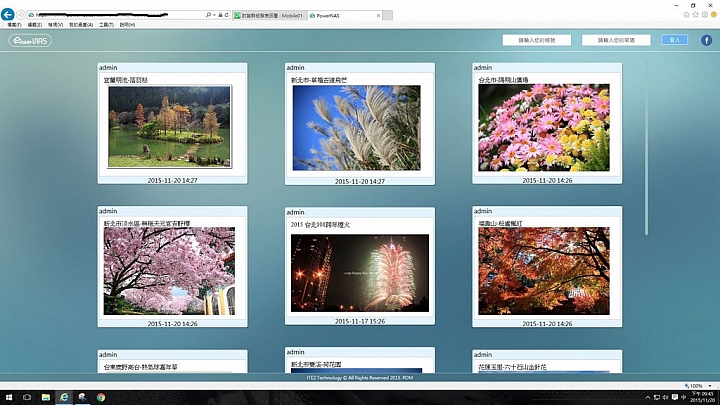Launch Google Chrome from the taskbar
The width and height of the screenshot is (720, 405).
tap(101, 397)
